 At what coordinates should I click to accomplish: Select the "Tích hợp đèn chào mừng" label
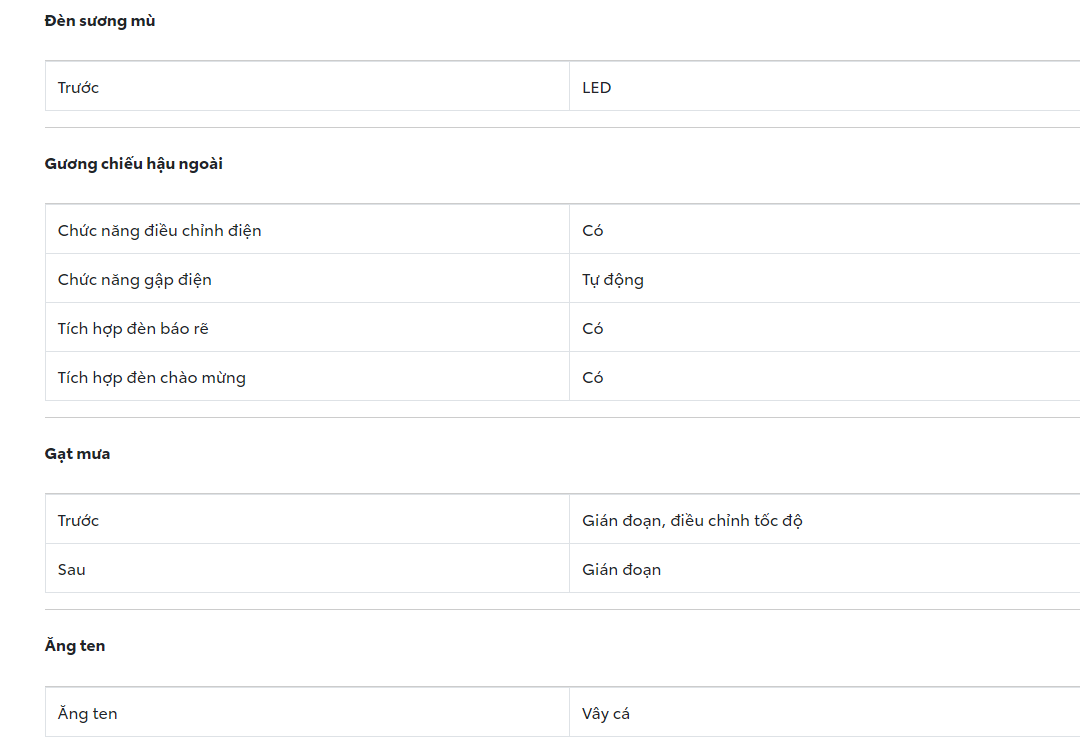152,378
